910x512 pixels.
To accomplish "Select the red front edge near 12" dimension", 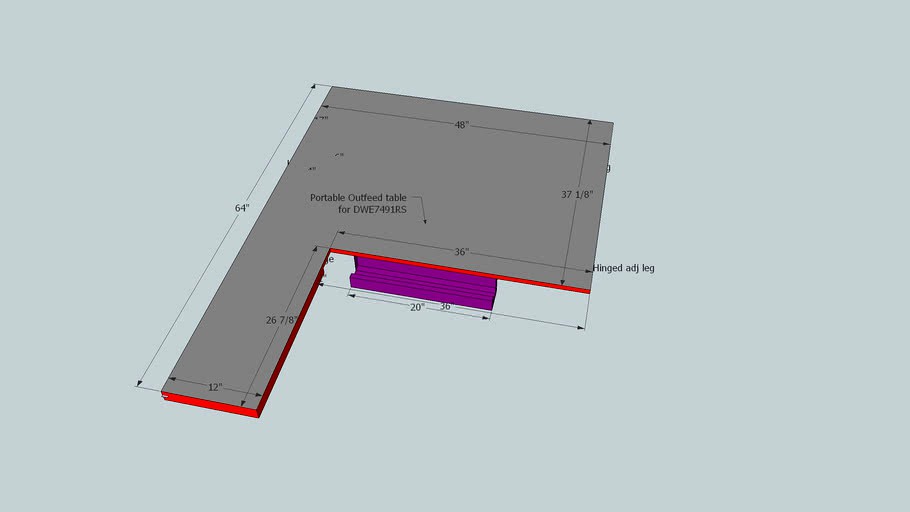I will 210,405.
